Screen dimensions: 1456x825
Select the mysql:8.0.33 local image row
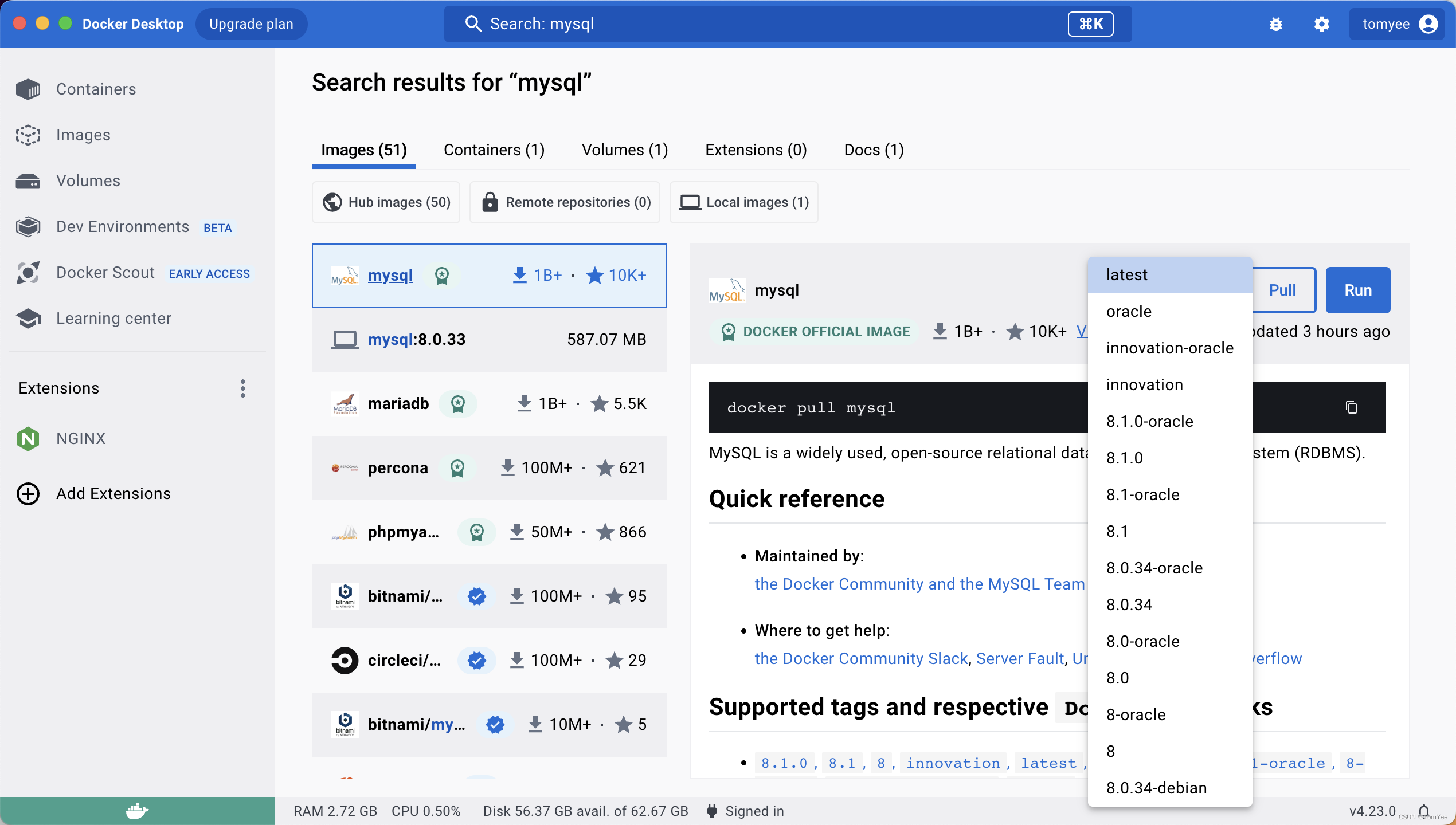pos(489,339)
